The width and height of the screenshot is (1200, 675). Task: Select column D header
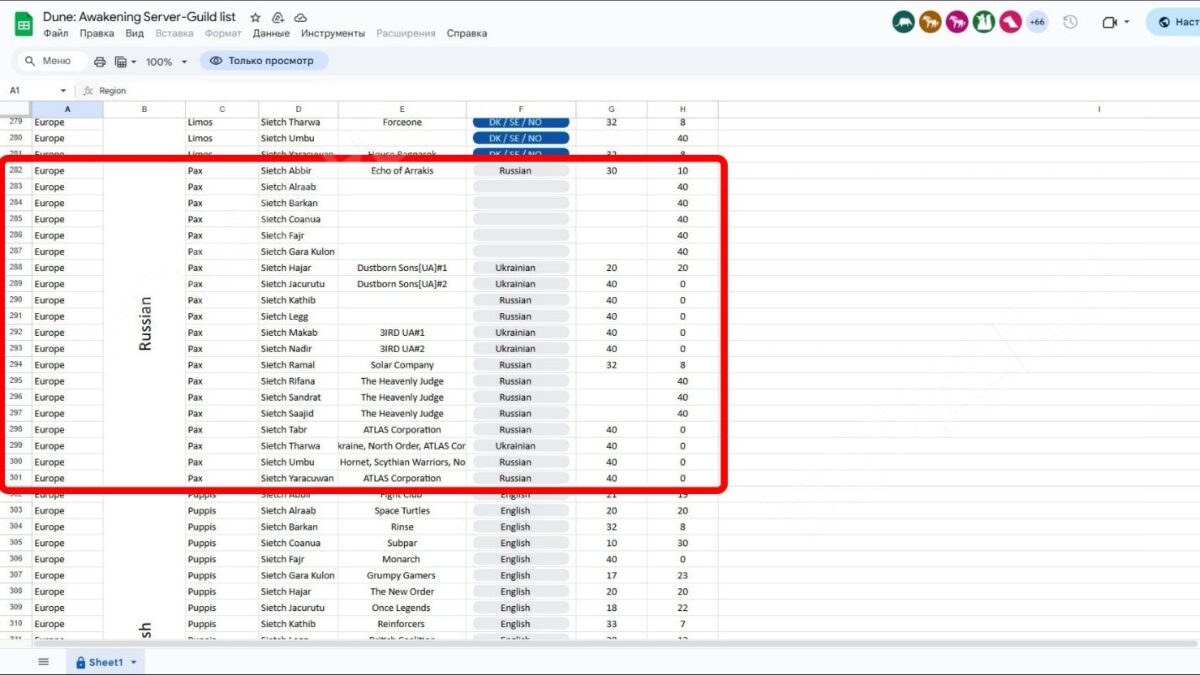point(298,108)
